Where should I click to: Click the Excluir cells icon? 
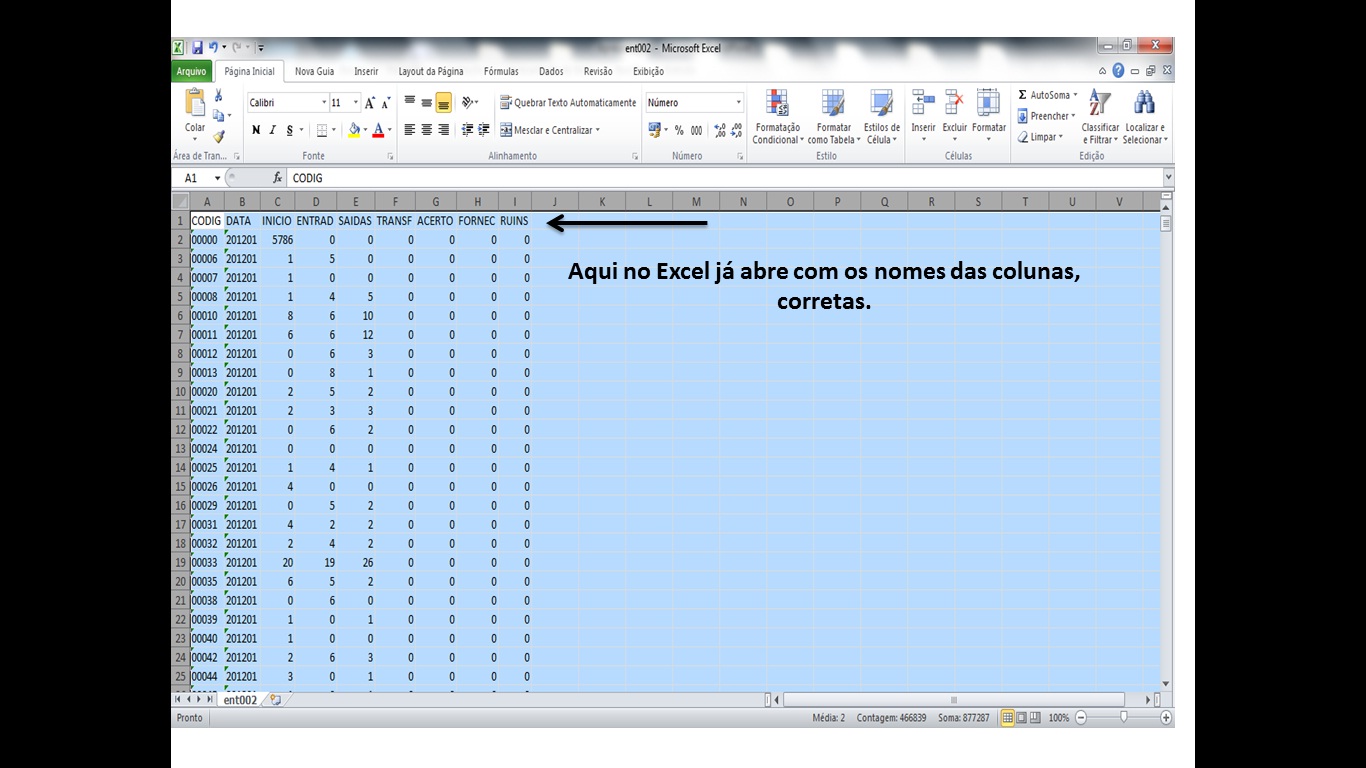(x=955, y=103)
